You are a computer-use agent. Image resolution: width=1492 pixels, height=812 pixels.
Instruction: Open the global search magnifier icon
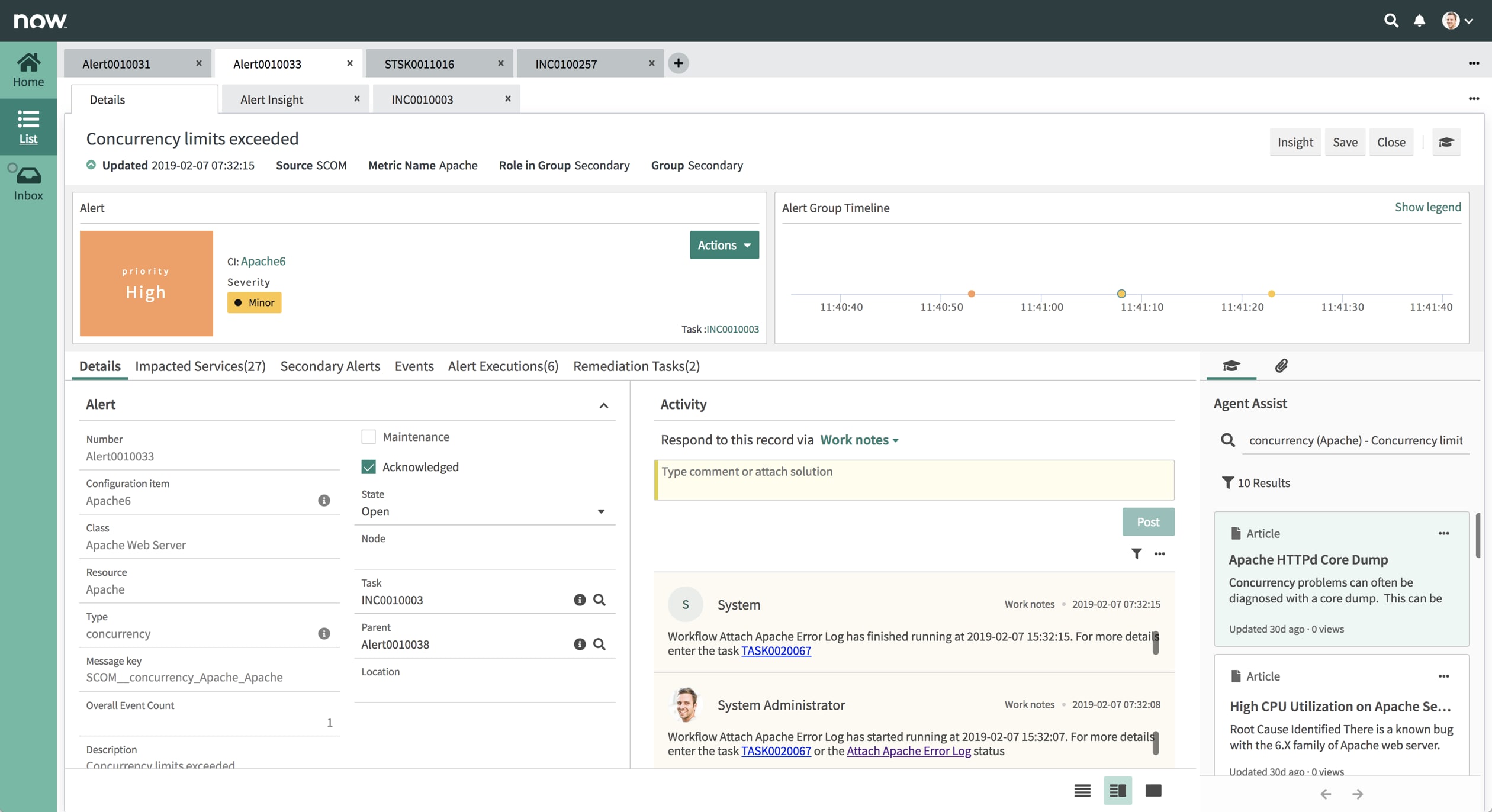tap(1391, 21)
